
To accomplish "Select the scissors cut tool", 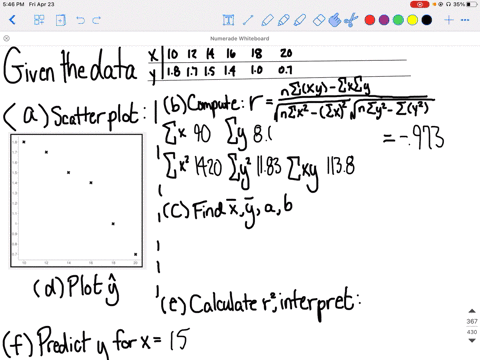I will point(351,20).
